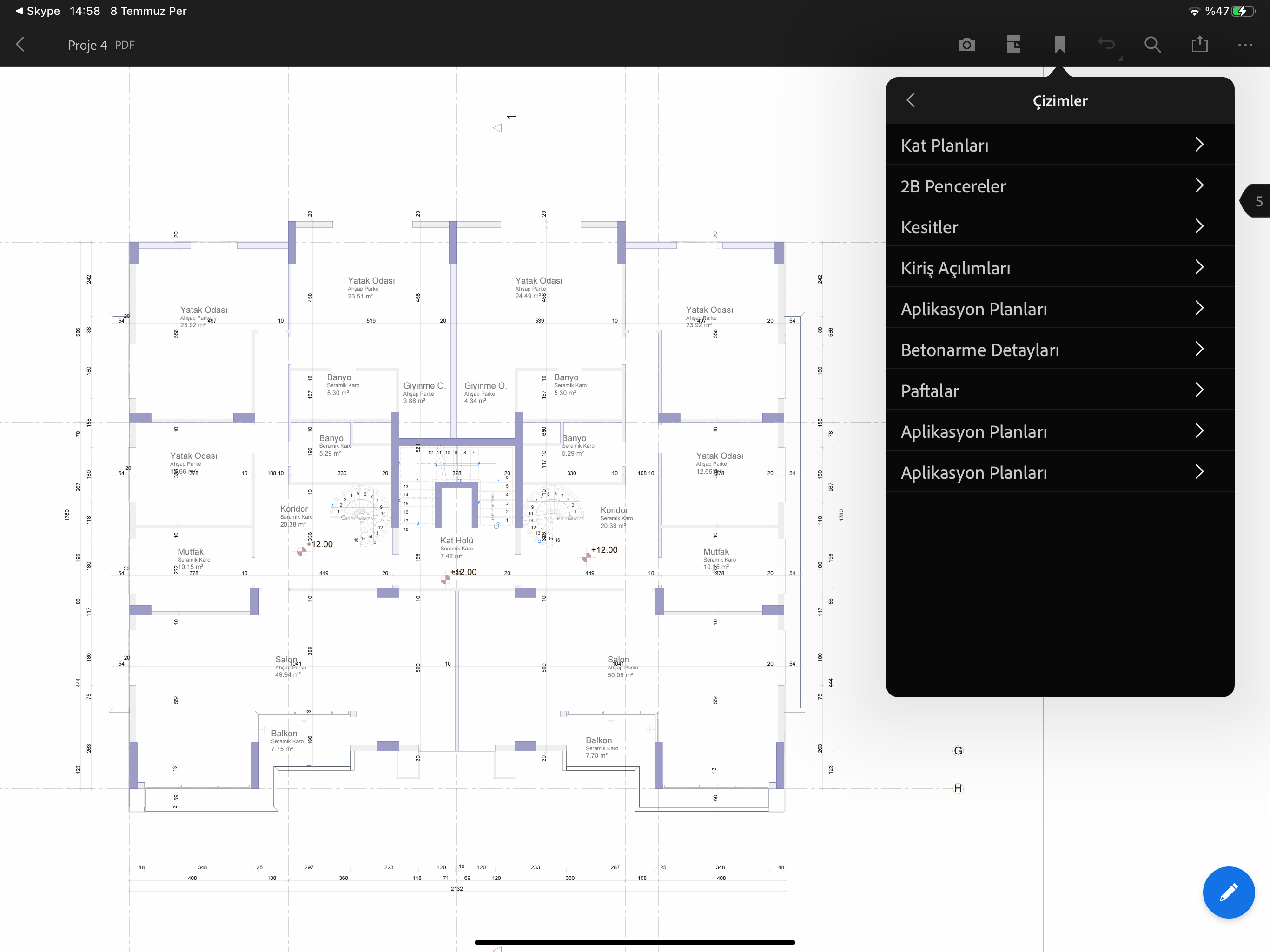Open search with magnifier icon
Image resolution: width=1270 pixels, height=952 pixels.
coord(1152,45)
